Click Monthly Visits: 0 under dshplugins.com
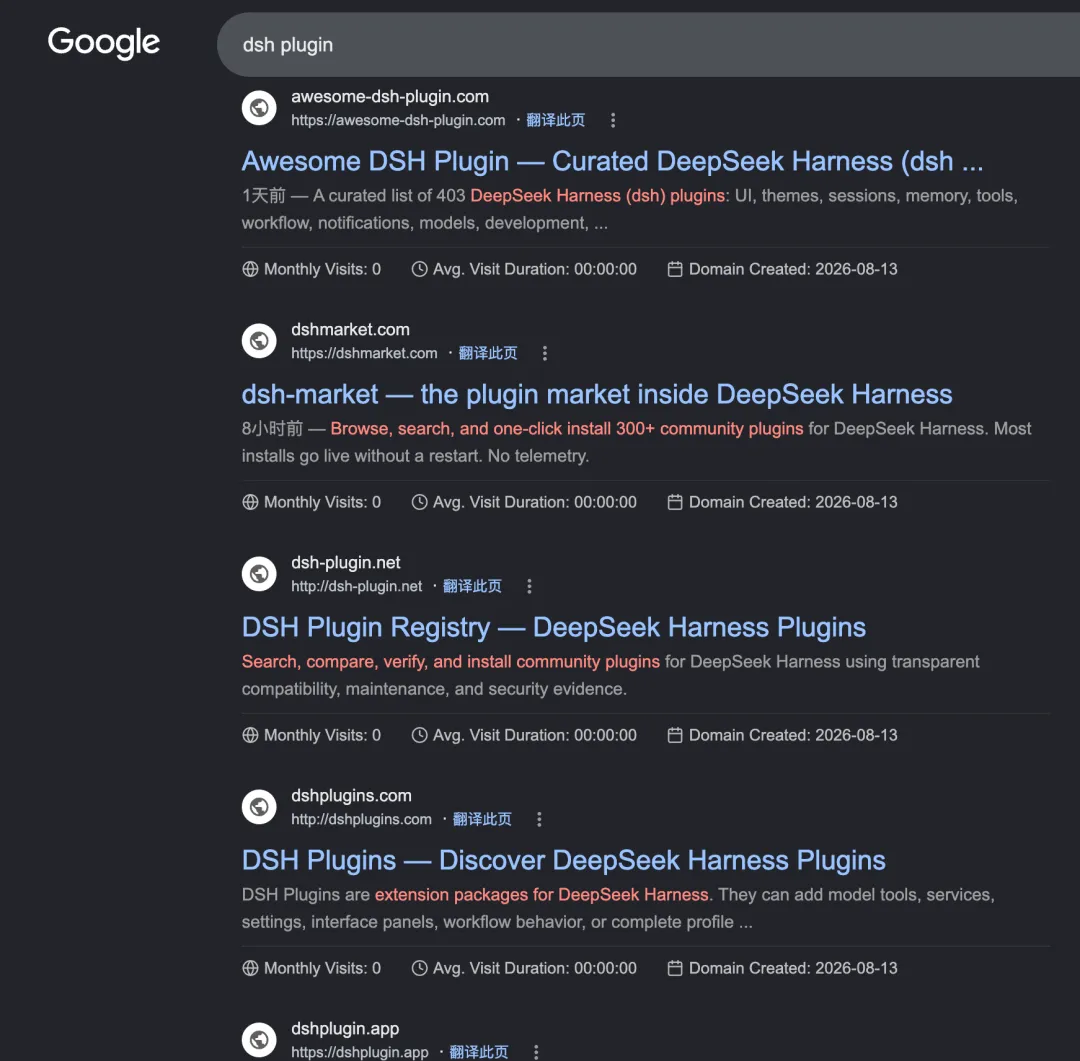1080x1061 pixels. [x=322, y=968]
